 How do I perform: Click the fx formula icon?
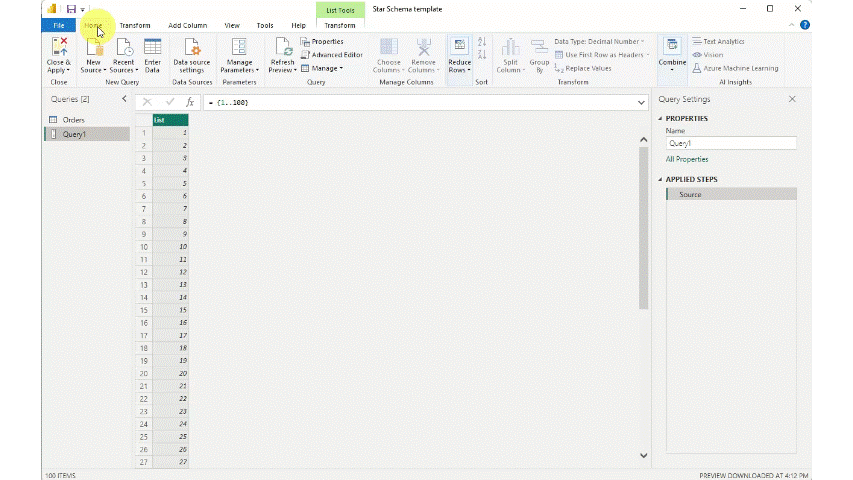(190, 103)
